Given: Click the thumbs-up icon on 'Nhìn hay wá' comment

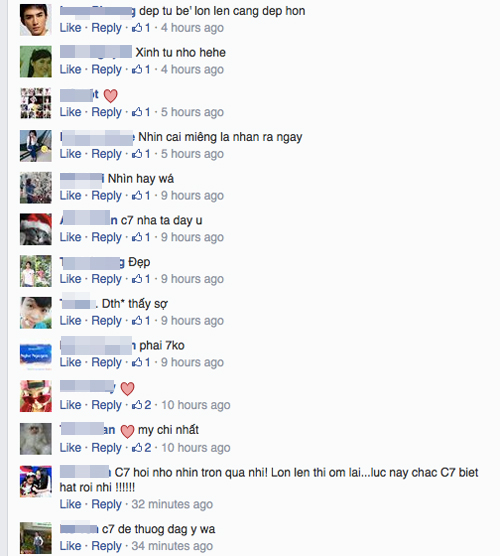Looking at the screenshot, I should 137,195.
